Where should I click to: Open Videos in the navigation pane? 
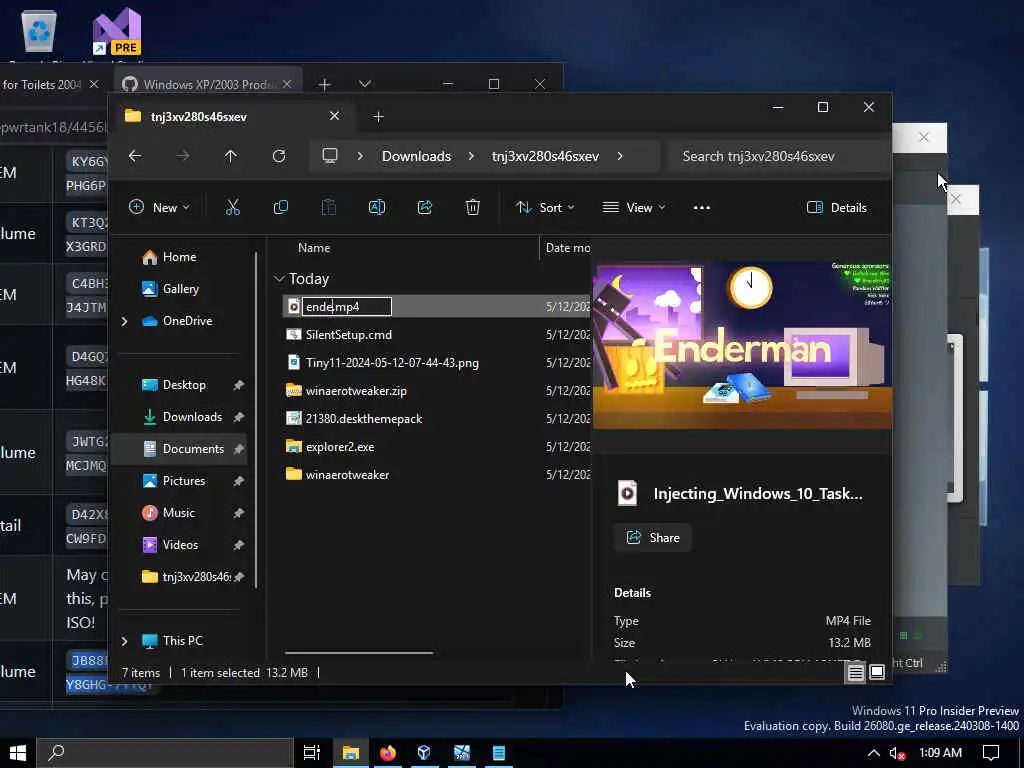coord(170,545)
